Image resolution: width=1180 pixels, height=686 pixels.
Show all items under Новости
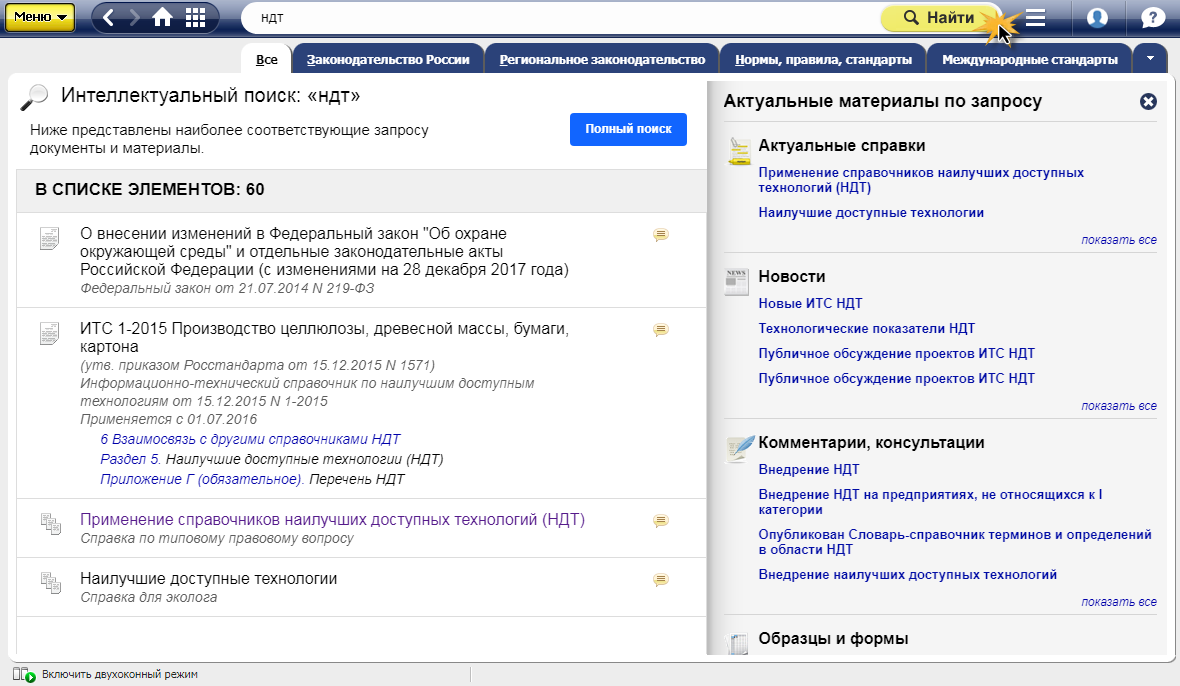click(x=1118, y=406)
